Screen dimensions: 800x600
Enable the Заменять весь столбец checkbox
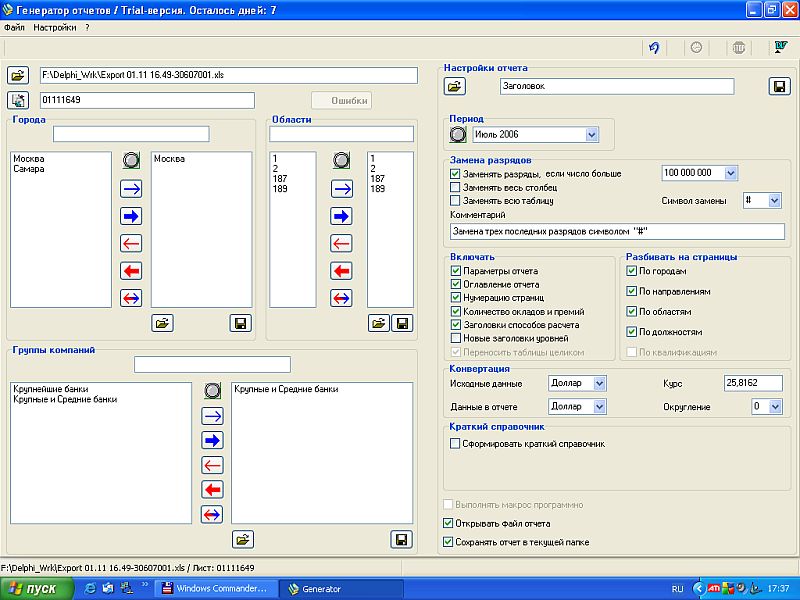[456, 187]
